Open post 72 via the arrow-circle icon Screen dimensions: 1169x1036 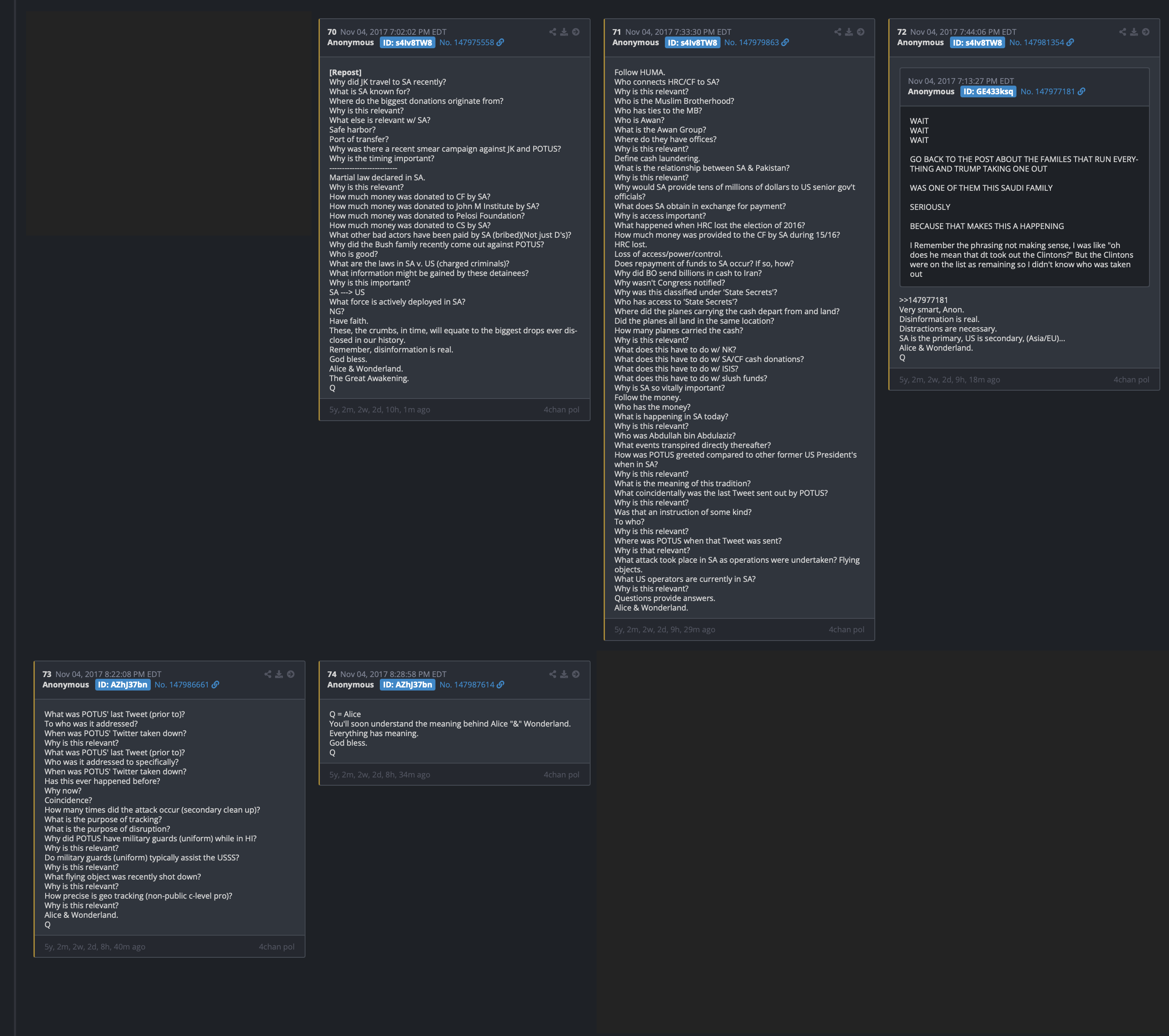click(x=1146, y=32)
